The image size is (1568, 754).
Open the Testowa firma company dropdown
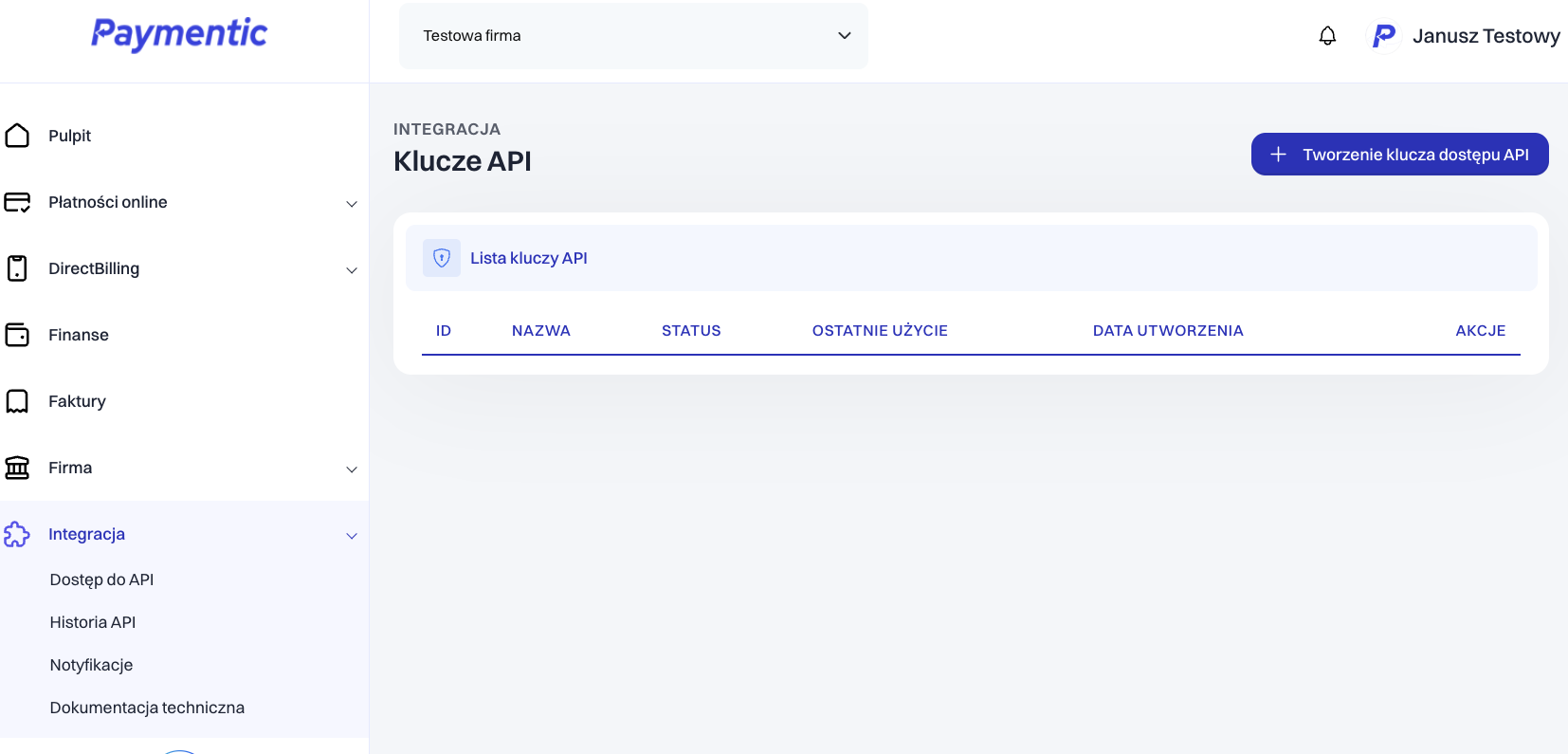click(633, 36)
